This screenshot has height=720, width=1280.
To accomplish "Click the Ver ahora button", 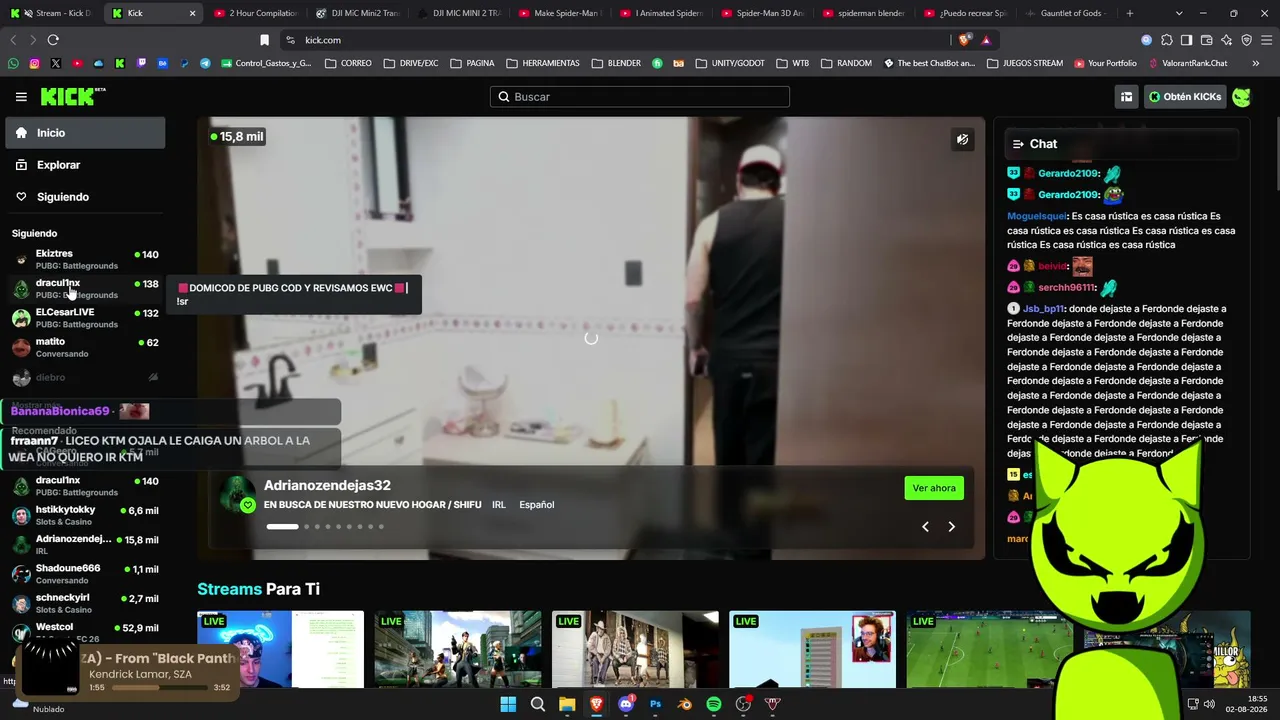I will click(934, 488).
